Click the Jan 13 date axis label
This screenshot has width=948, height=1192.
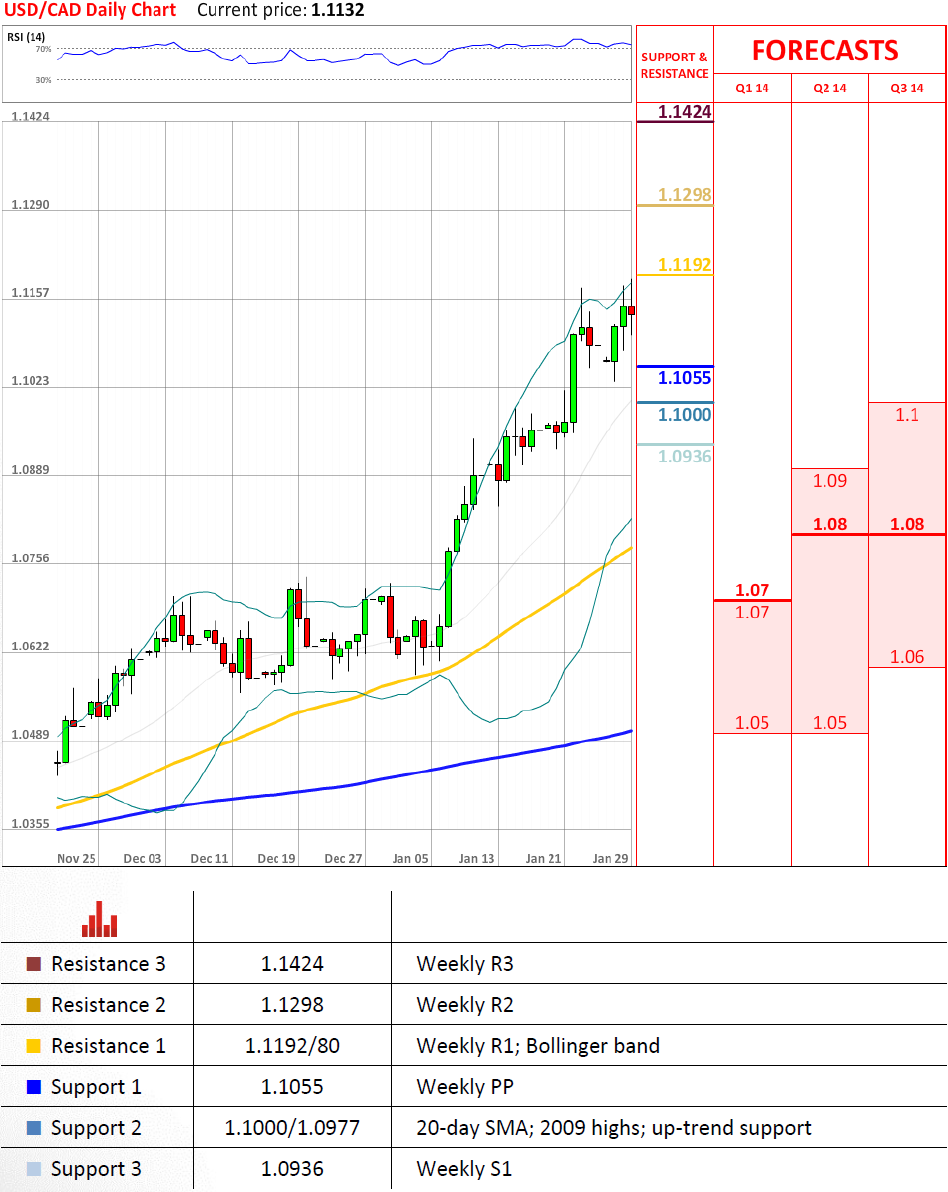(x=476, y=858)
